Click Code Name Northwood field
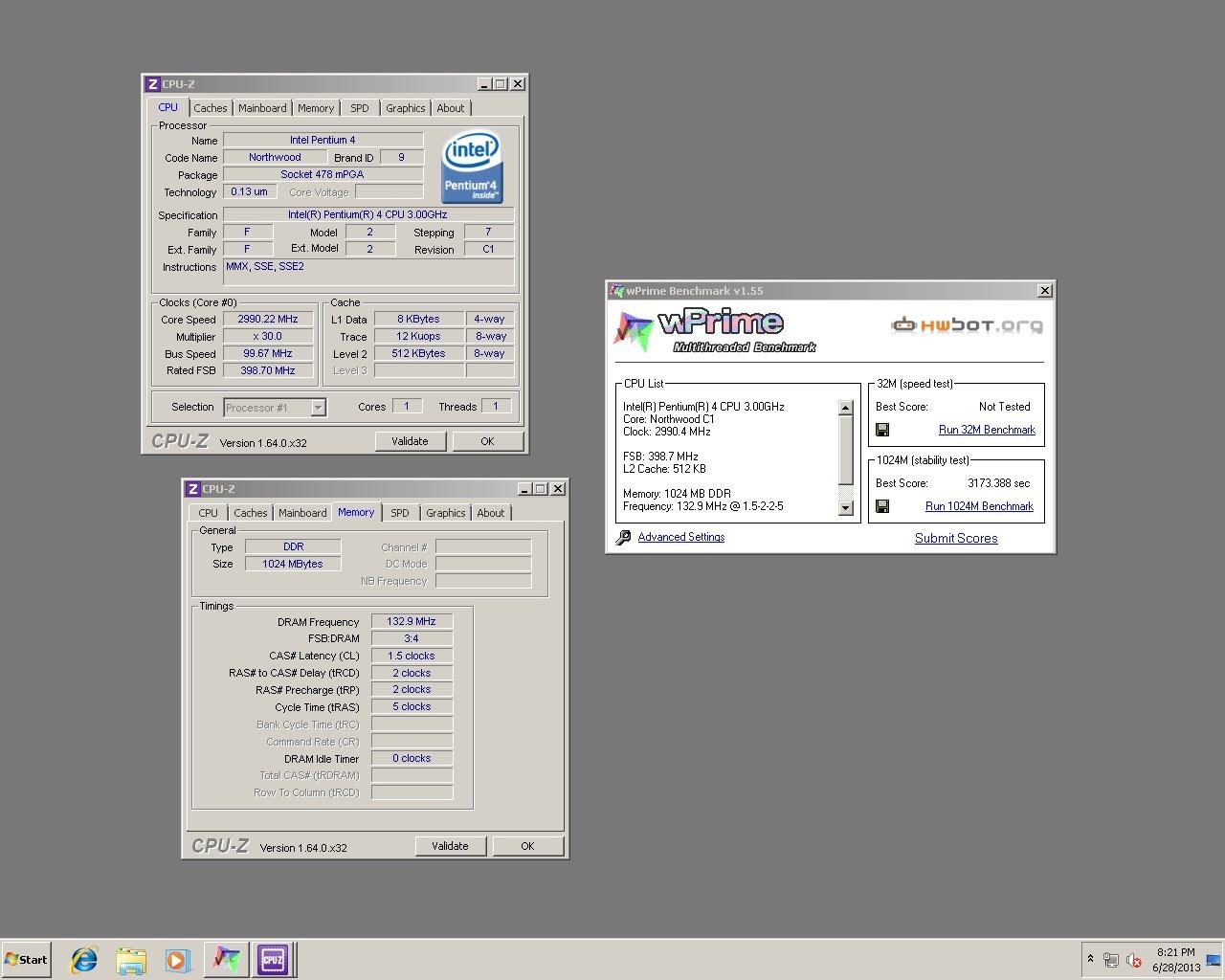Image resolution: width=1225 pixels, height=980 pixels. 275,157
